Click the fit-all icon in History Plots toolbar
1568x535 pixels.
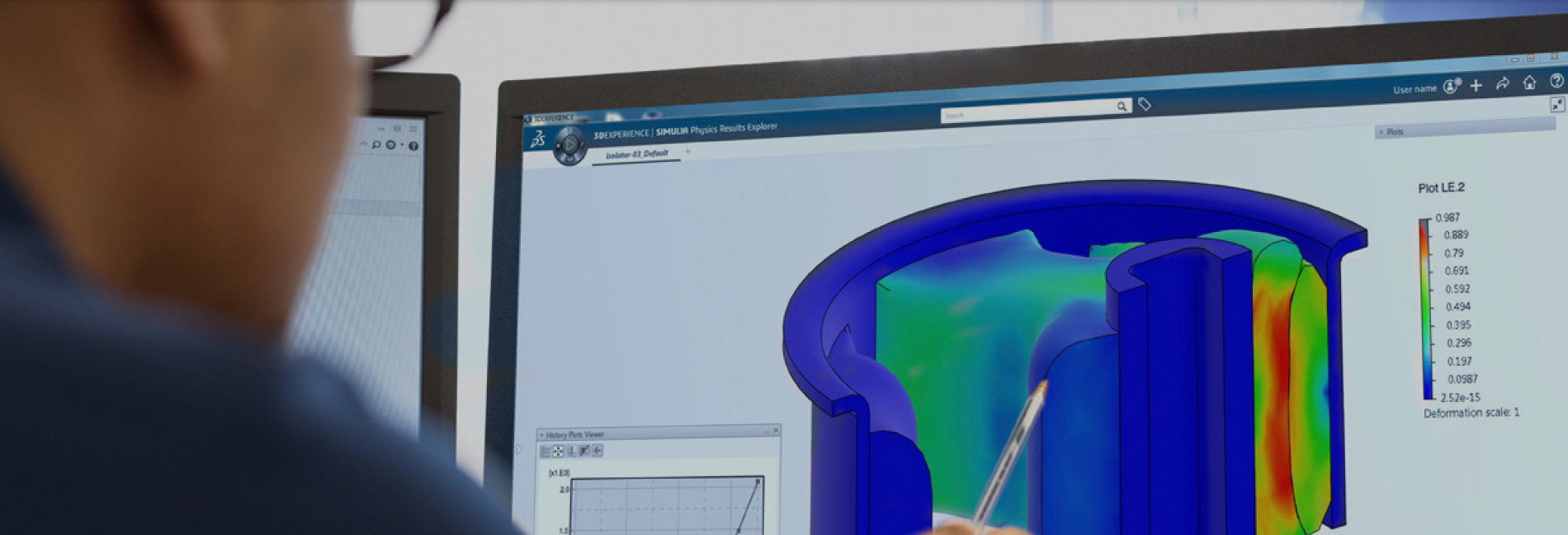pyautogui.click(x=558, y=451)
